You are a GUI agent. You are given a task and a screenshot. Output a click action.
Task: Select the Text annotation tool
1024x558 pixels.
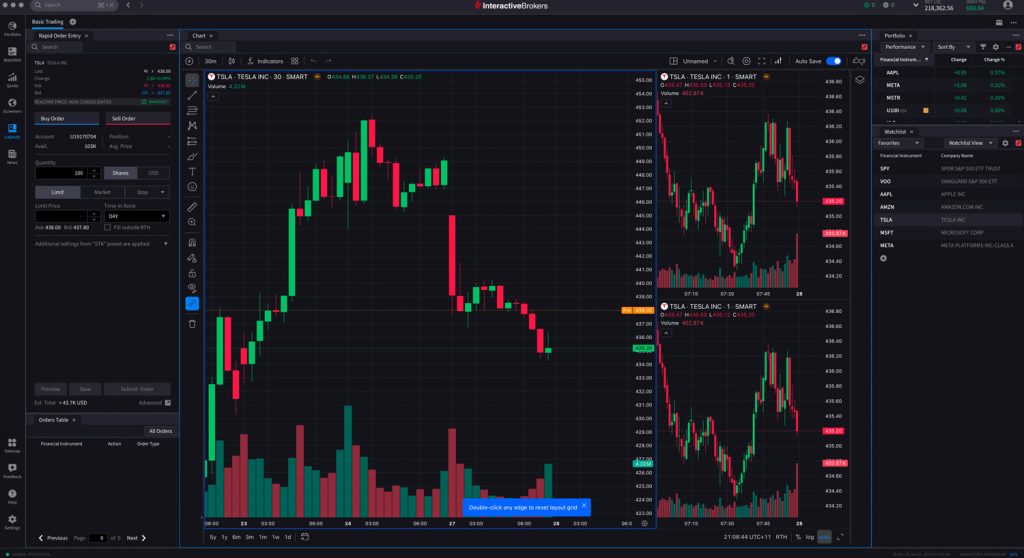[192, 171]
